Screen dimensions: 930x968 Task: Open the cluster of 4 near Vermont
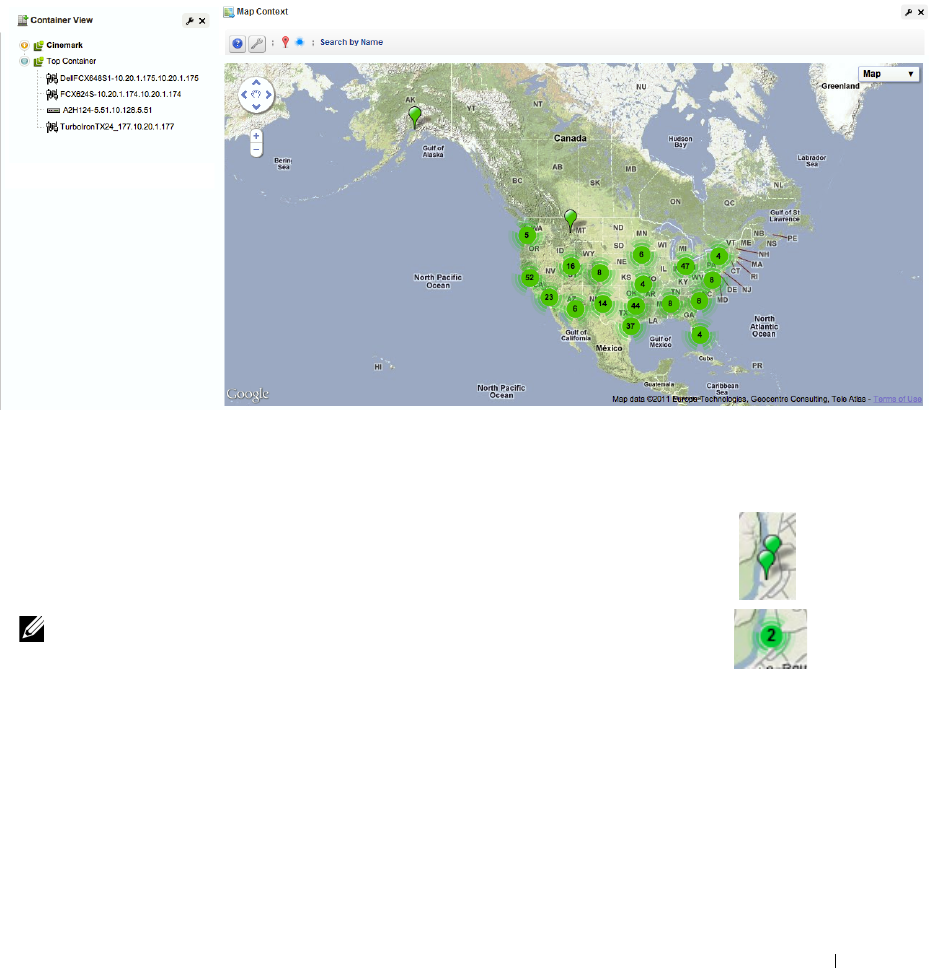(718, 256)
